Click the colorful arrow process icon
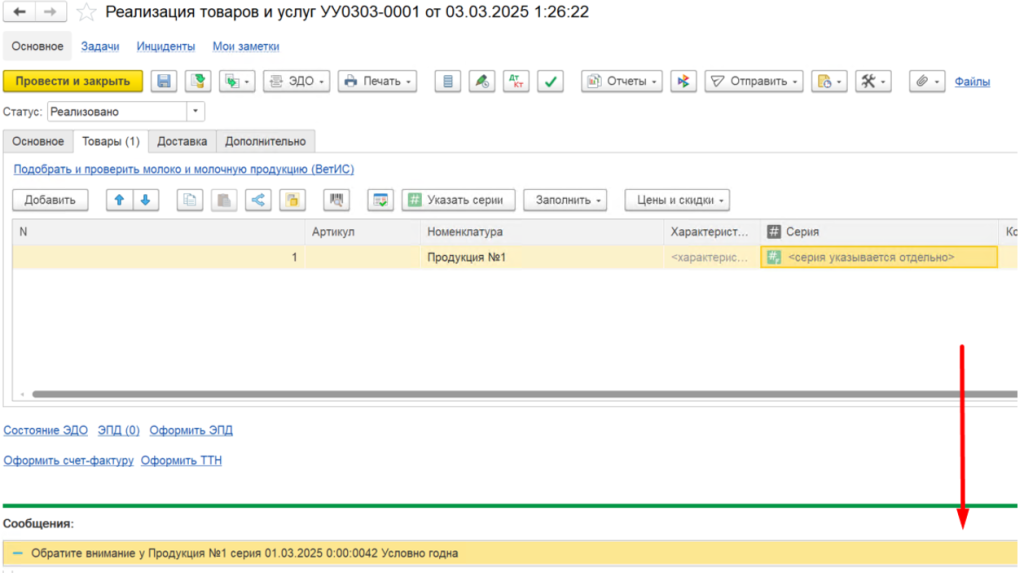Screen dimensions: 1024x573 tap(683, 81)
